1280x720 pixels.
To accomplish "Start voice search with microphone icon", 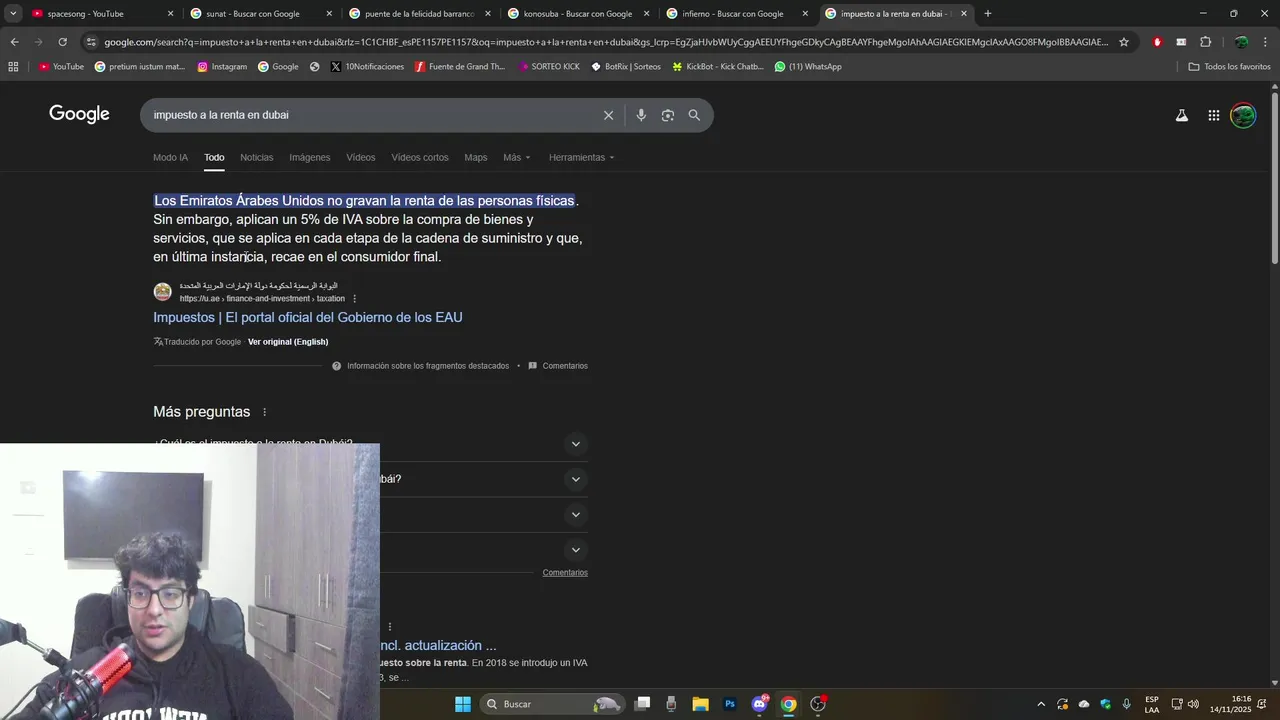I will tap(641, 115).
